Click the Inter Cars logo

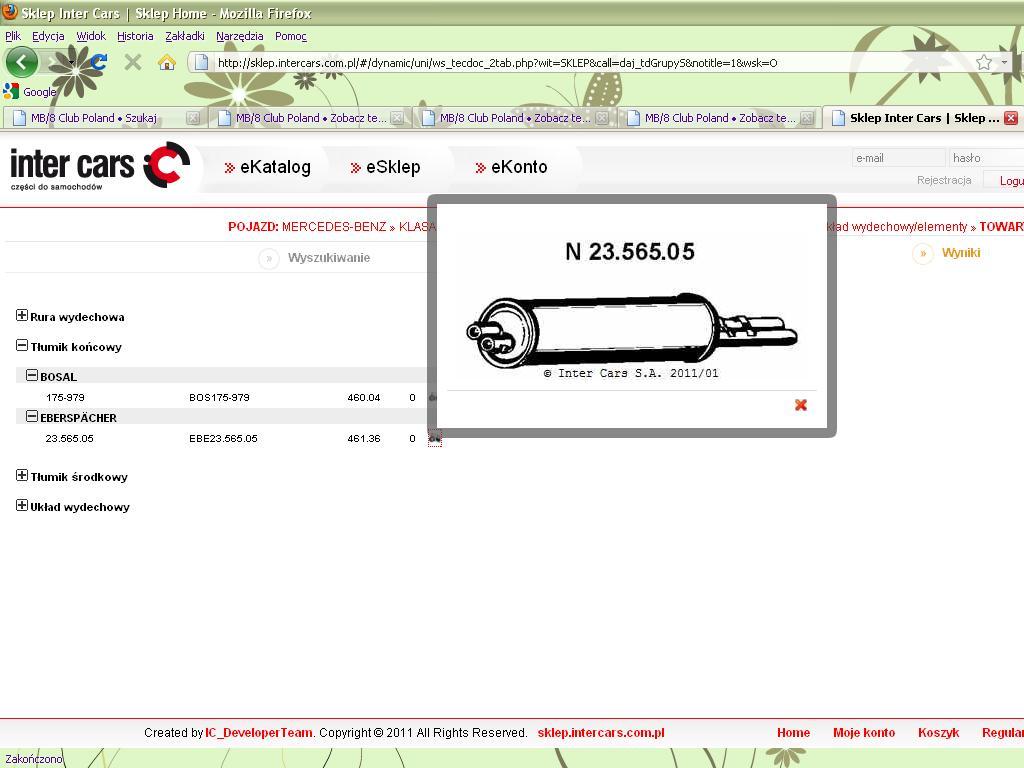coord(99,166)
